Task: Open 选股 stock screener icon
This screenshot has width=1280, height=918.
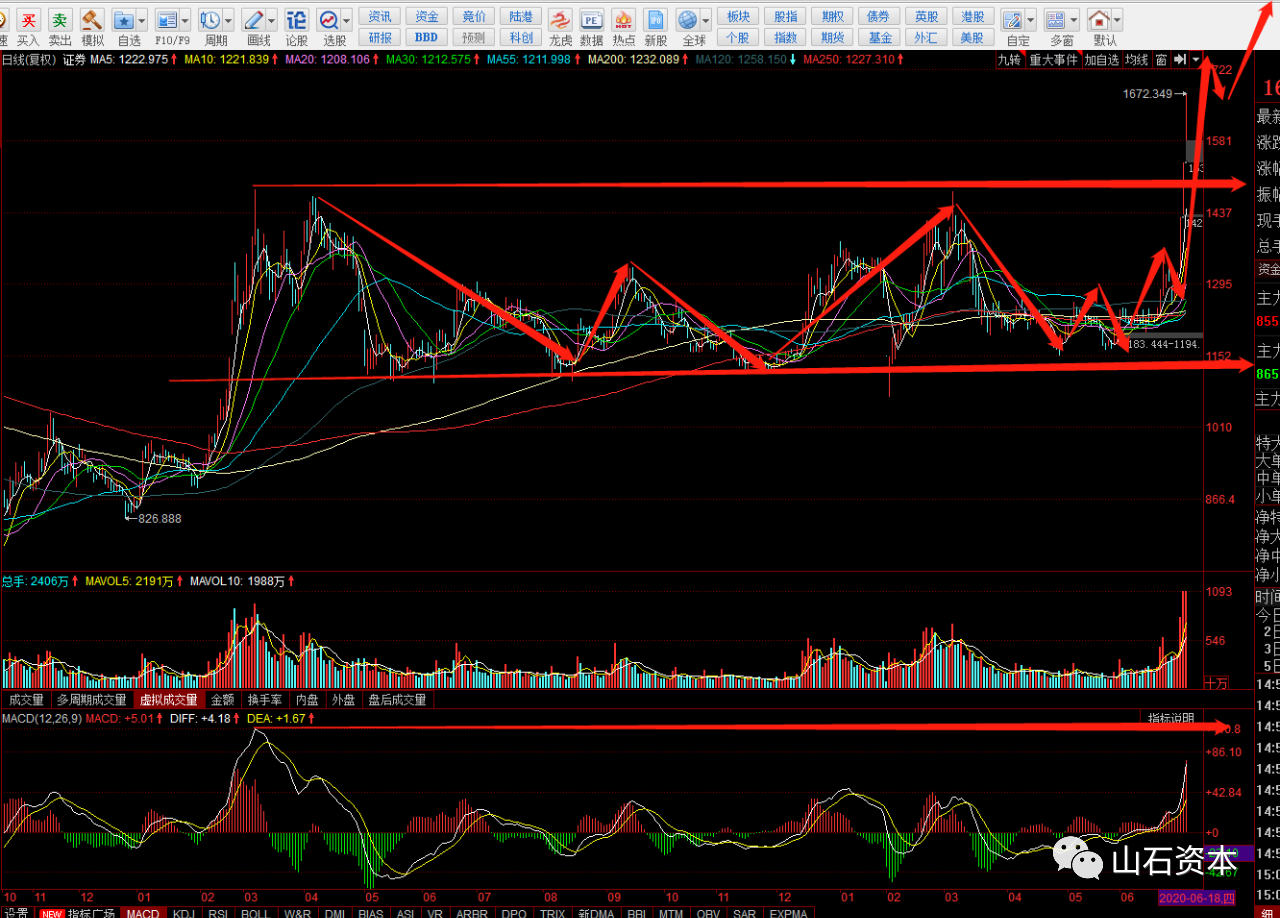Action: tap(329, 19)
